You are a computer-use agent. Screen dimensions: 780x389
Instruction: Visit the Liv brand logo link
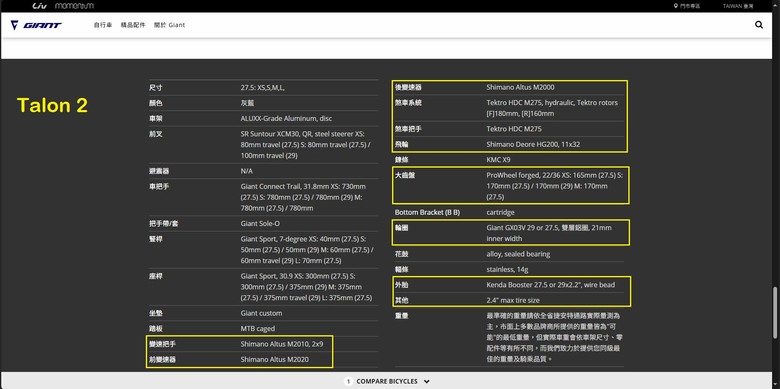(x=39, y=6)
